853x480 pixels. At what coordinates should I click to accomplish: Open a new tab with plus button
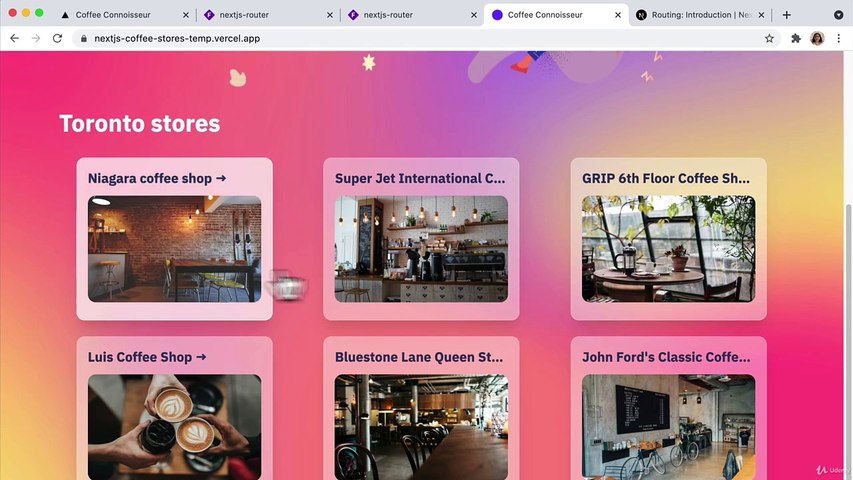[787, 15]
